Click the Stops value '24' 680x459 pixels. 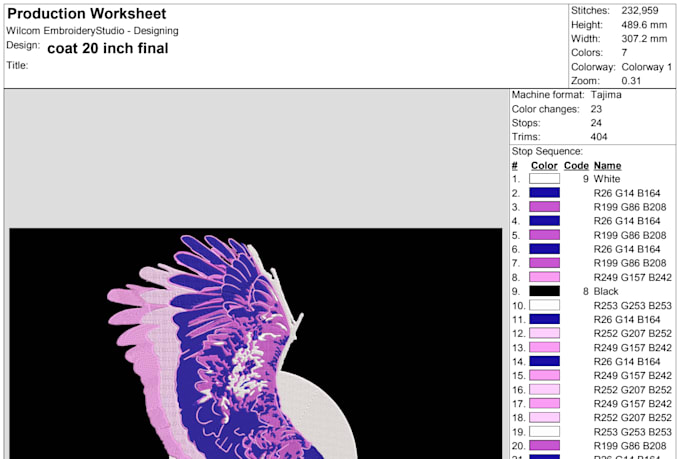(596, 123)
